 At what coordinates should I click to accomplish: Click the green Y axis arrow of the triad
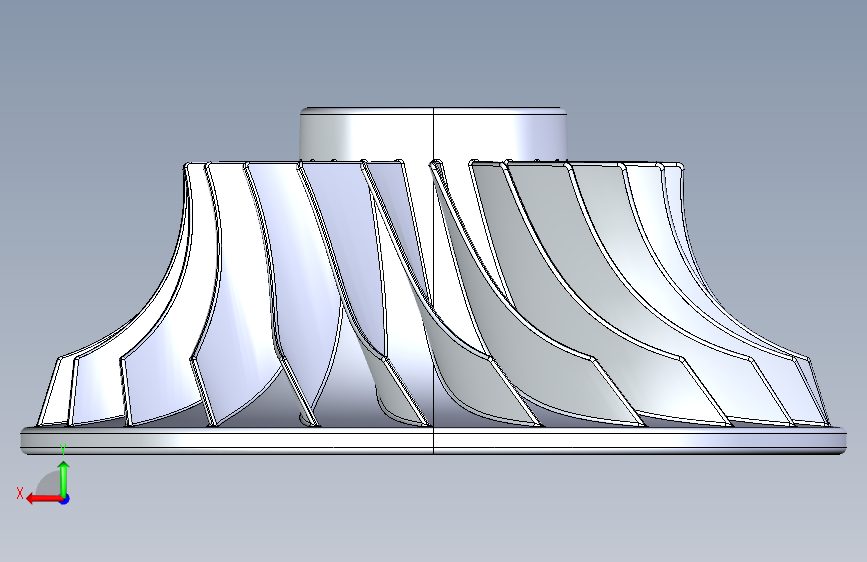(64, 479)
